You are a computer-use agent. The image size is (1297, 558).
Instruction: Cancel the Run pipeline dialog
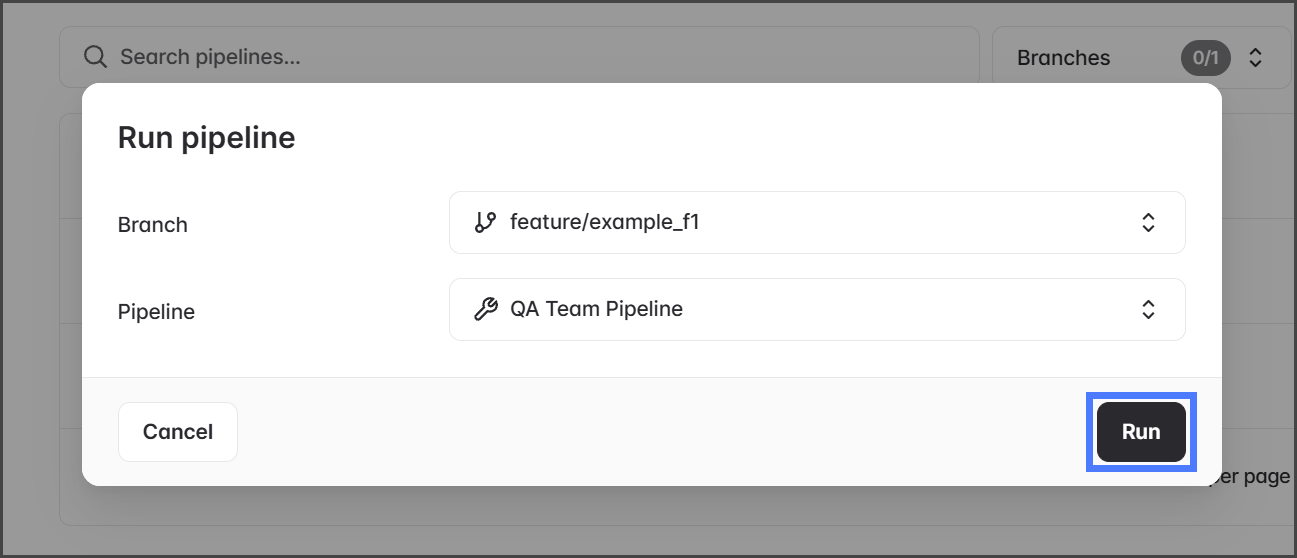(178, 432)
